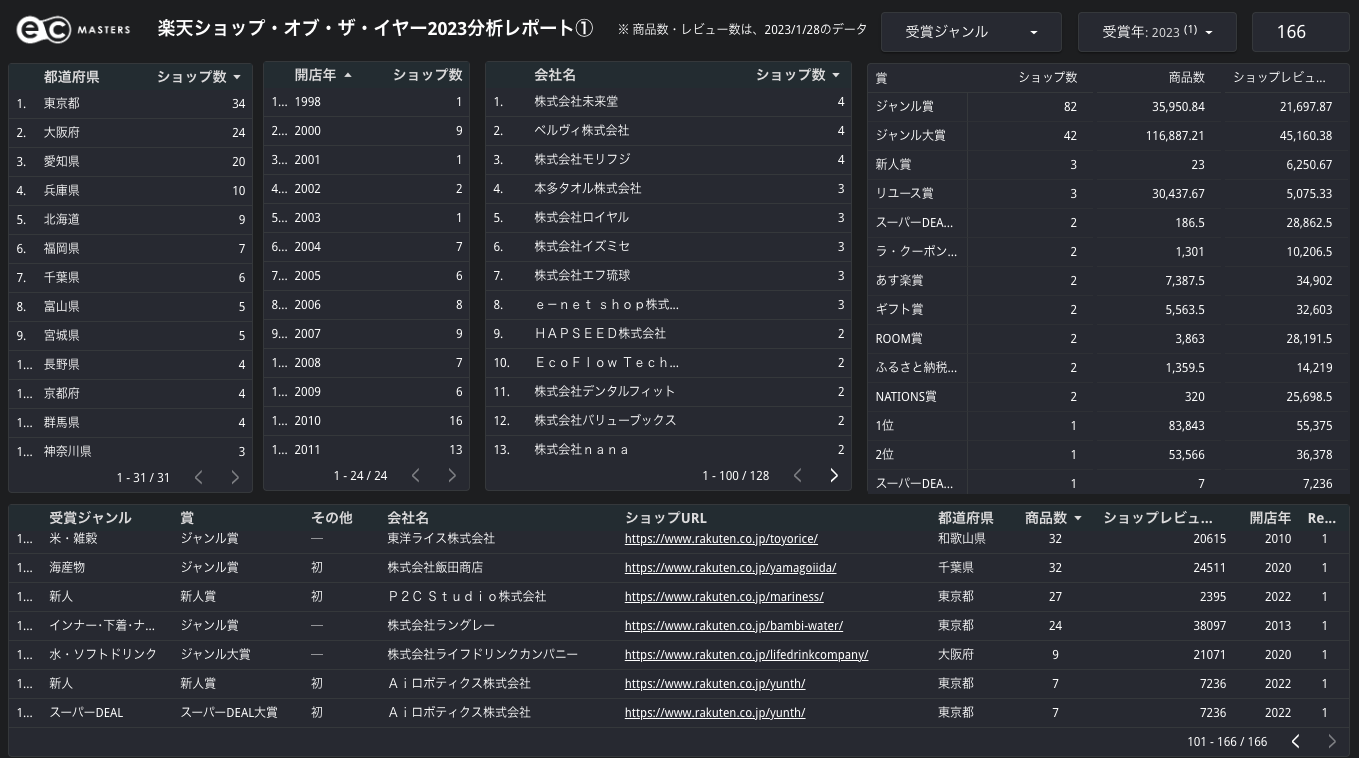Click previous-page arrow beside 1 - 24 / 24
1359x758 pixels.
click(x=416, y=476)
